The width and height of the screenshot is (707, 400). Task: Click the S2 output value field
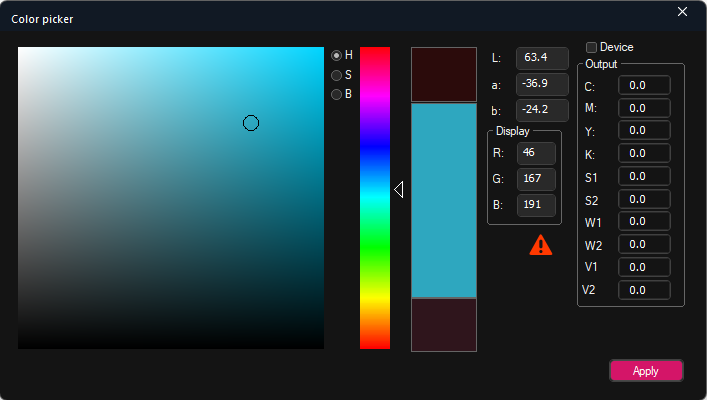coord(644,199)
